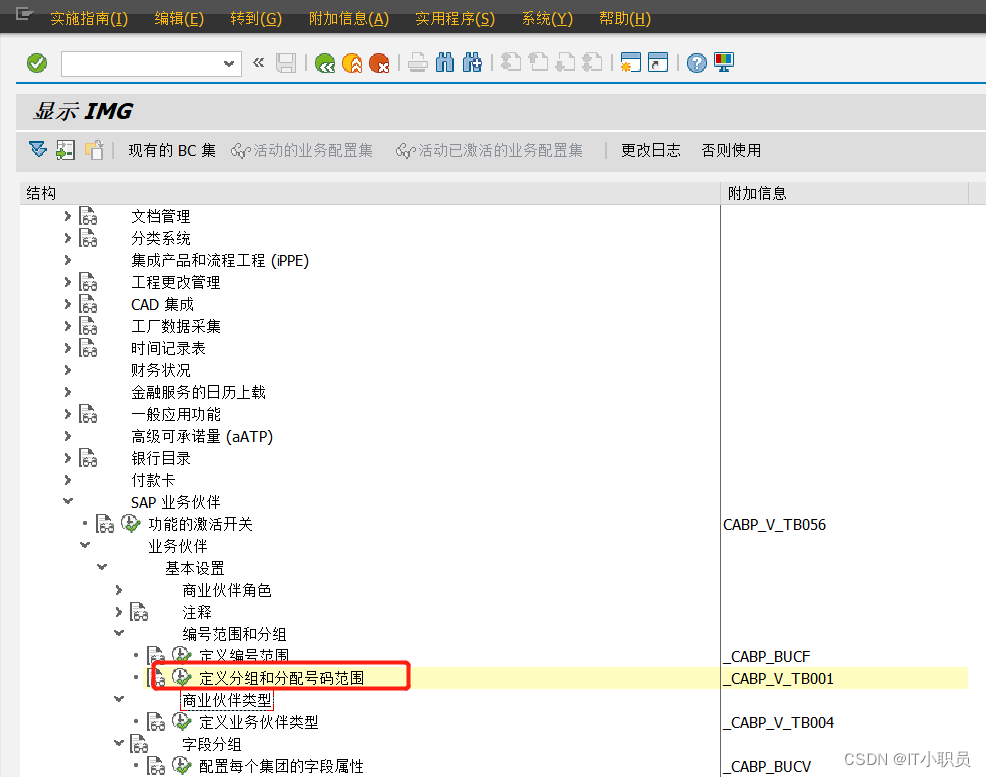The width and height of the screenshot is (986, 777).
Task: Open documentation icon for 工程更改管理
Action: [88, 282]
